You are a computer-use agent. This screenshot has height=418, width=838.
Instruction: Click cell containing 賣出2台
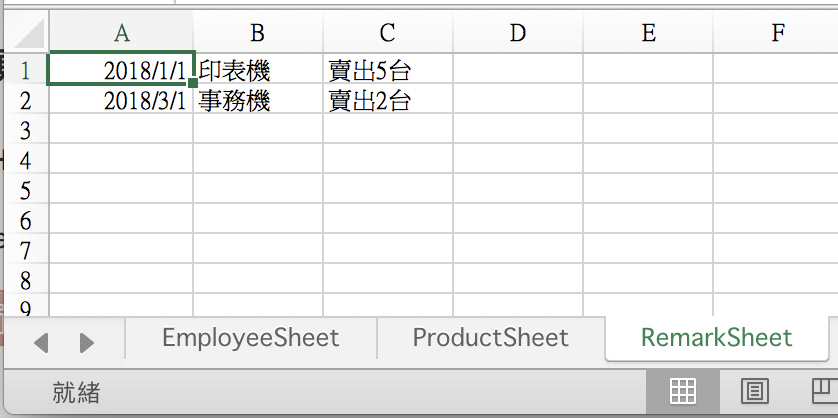(x=388, y=100)
